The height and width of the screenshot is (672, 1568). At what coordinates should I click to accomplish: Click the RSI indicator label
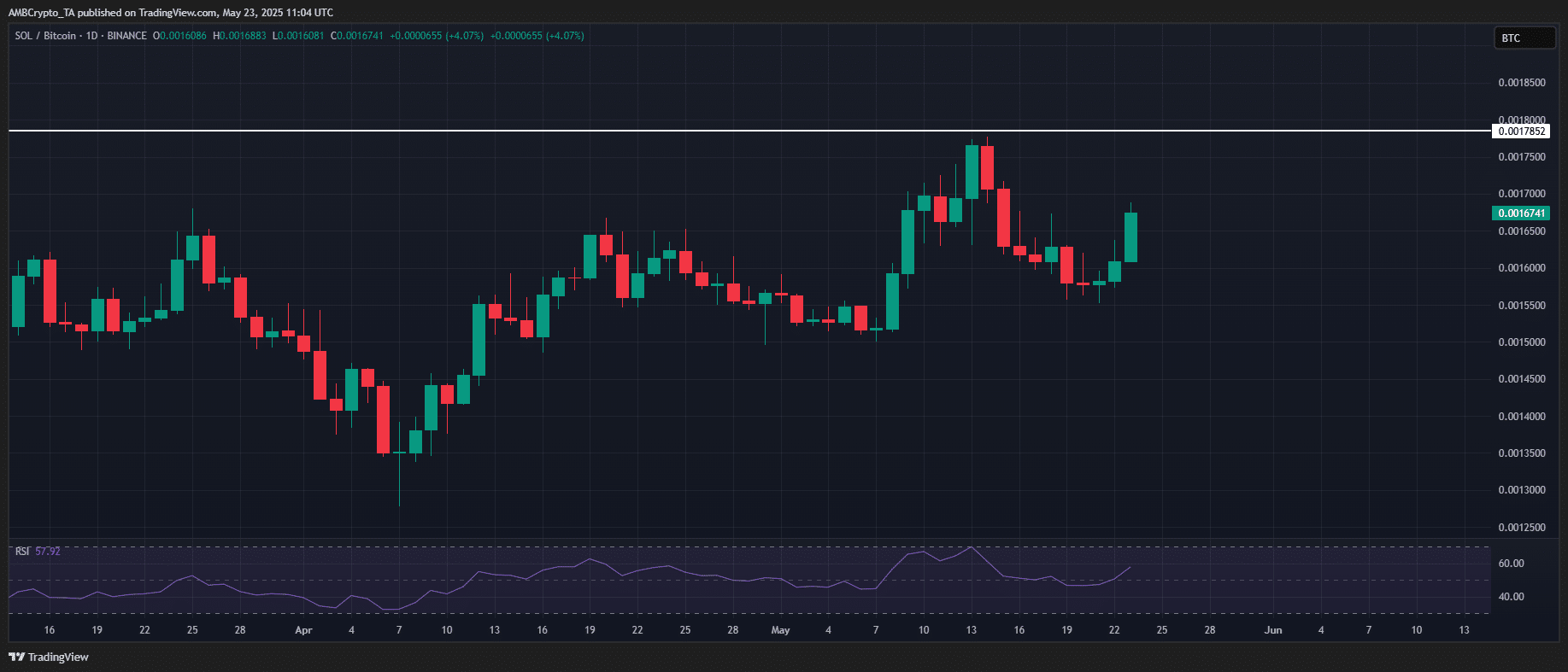pos(22,552)
